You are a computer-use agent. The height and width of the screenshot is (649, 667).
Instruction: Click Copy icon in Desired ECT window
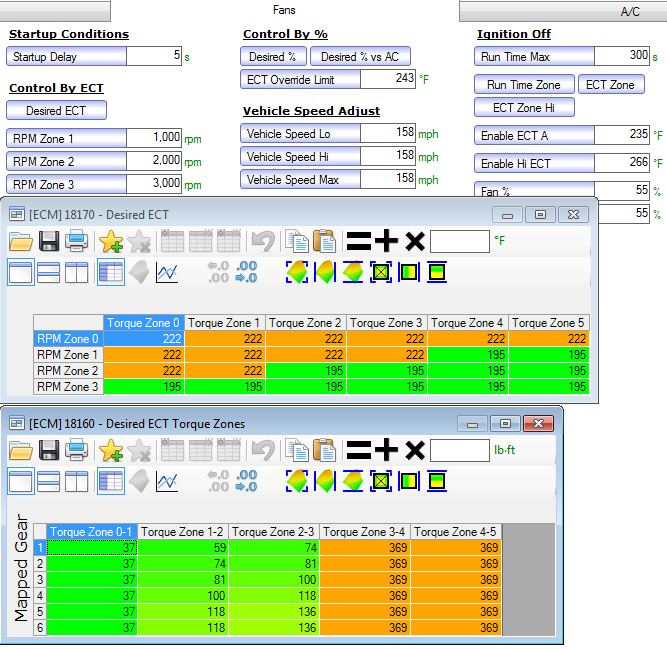[x=296, y=240]
